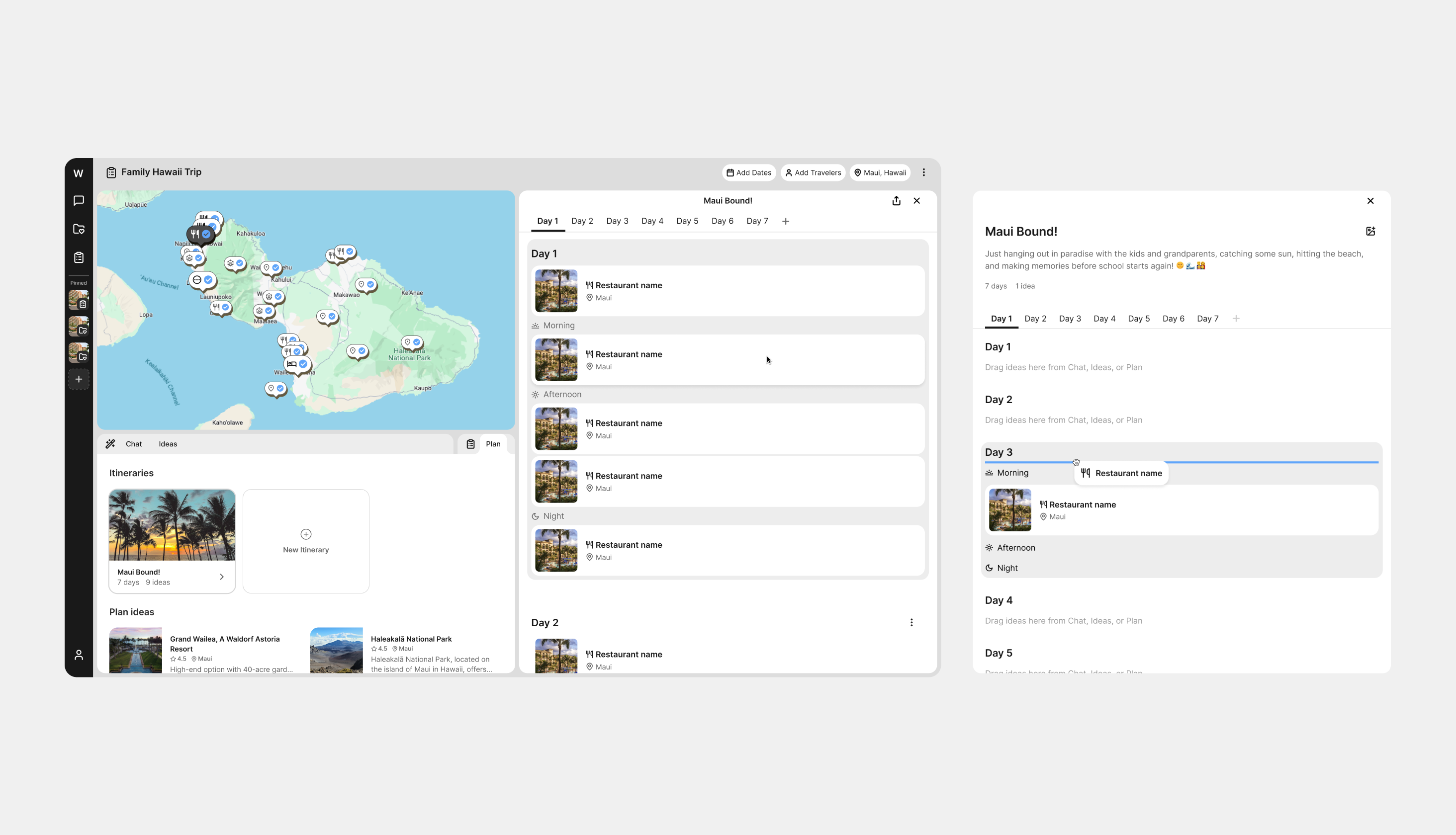The width and height of the screenshot is (1456, 835).
Task: Click plus icon to add pinned item
Action: 79,379
